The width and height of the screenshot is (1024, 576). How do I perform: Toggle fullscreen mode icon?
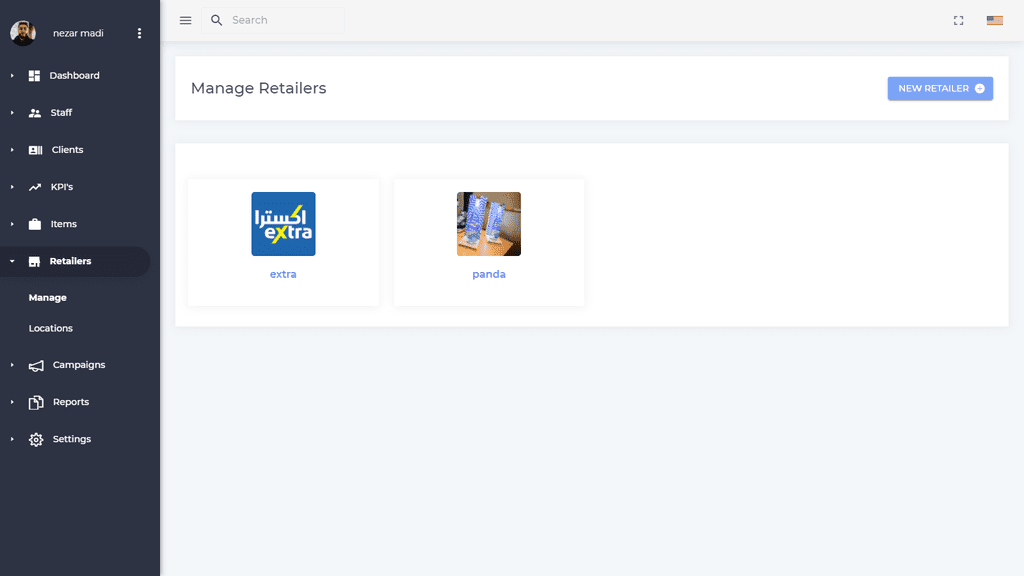[958, 20]
